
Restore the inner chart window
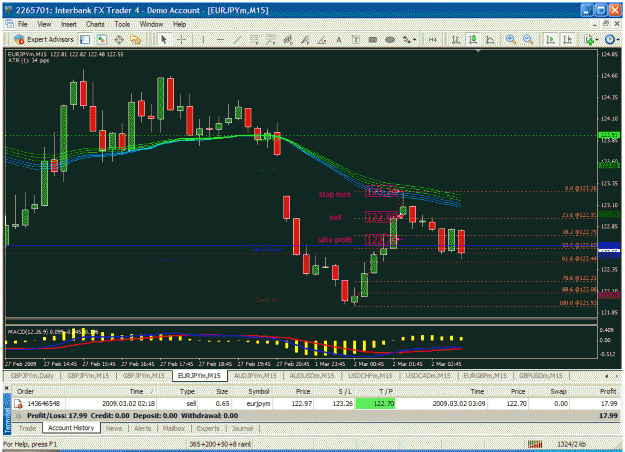pyautogui.click(x=606, y=24)
